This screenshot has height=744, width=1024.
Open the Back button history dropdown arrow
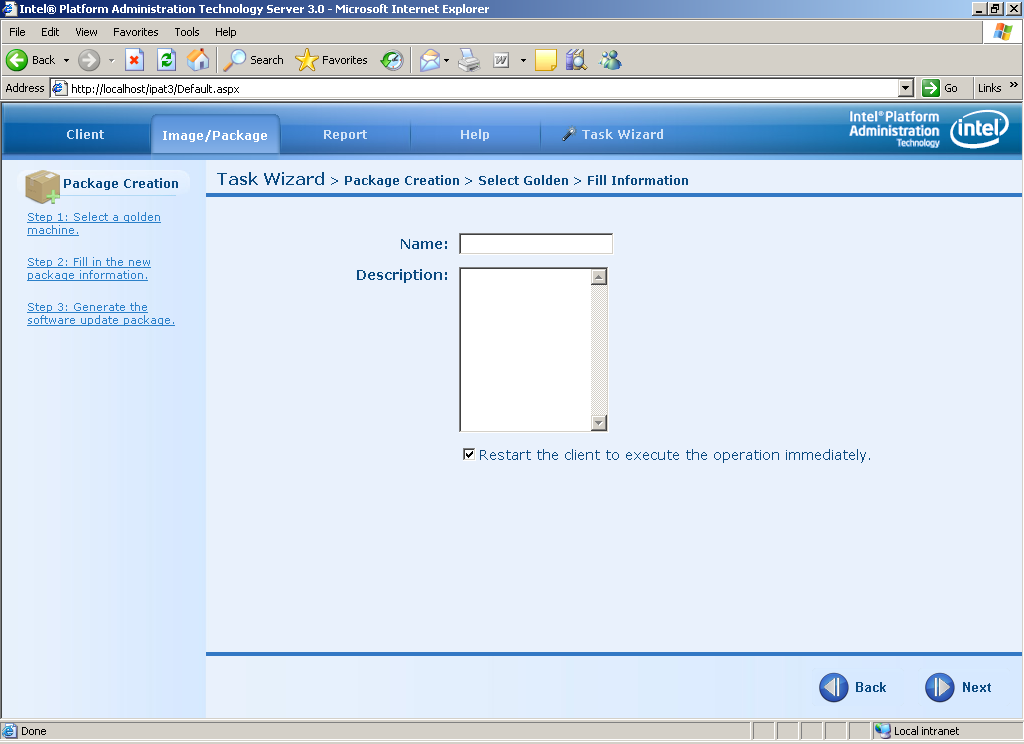[66, 60]
